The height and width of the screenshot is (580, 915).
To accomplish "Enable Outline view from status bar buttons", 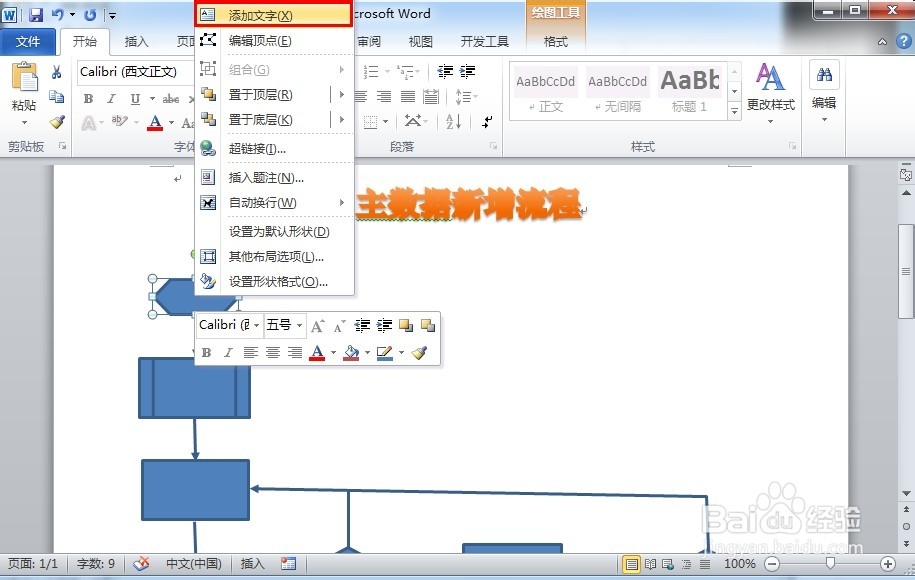I will 687,563.
